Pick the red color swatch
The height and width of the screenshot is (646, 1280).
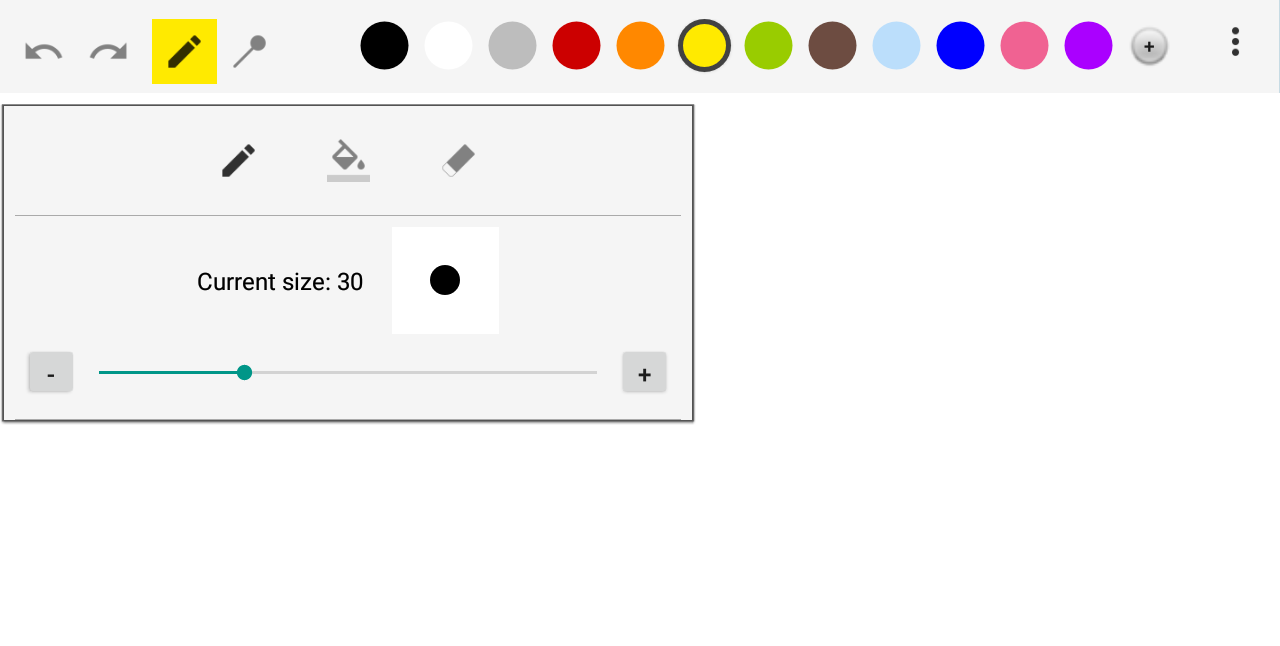[576, 46]
